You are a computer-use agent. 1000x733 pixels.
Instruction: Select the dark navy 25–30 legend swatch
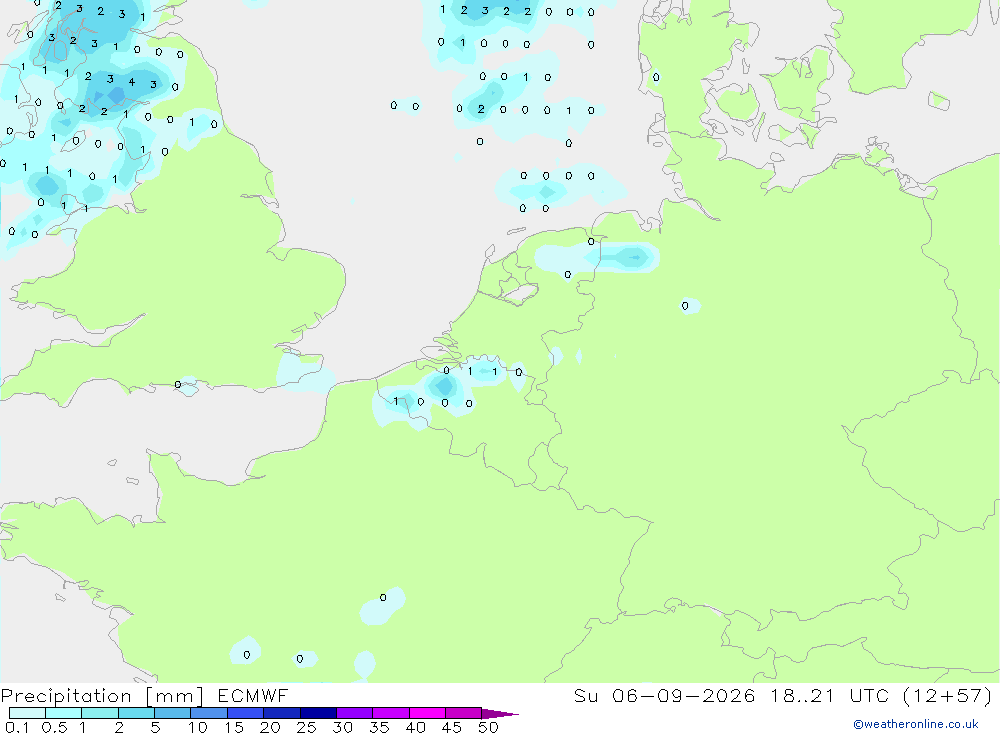pyautogui.click(x=318, y=713)
